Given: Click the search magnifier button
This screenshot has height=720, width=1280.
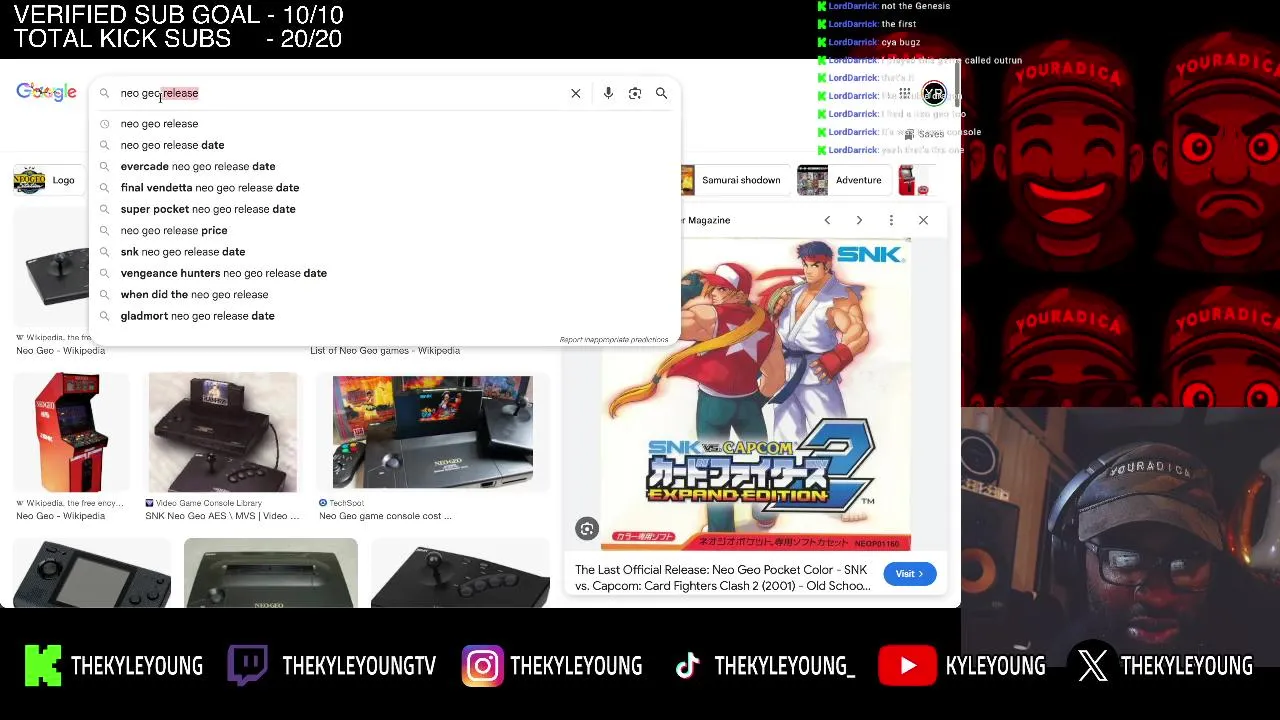Looking at the screenshot, I should click(x=661, y=93).
